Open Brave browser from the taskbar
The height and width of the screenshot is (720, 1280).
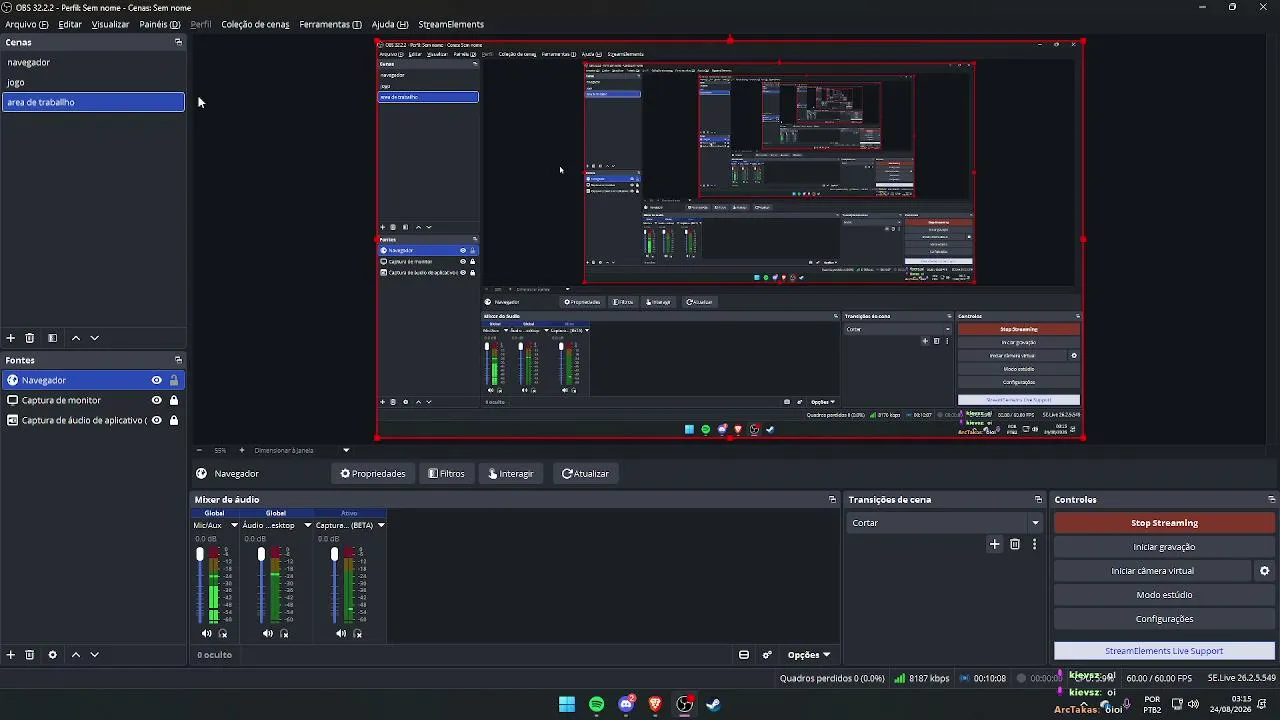click(x=655, y=705)
